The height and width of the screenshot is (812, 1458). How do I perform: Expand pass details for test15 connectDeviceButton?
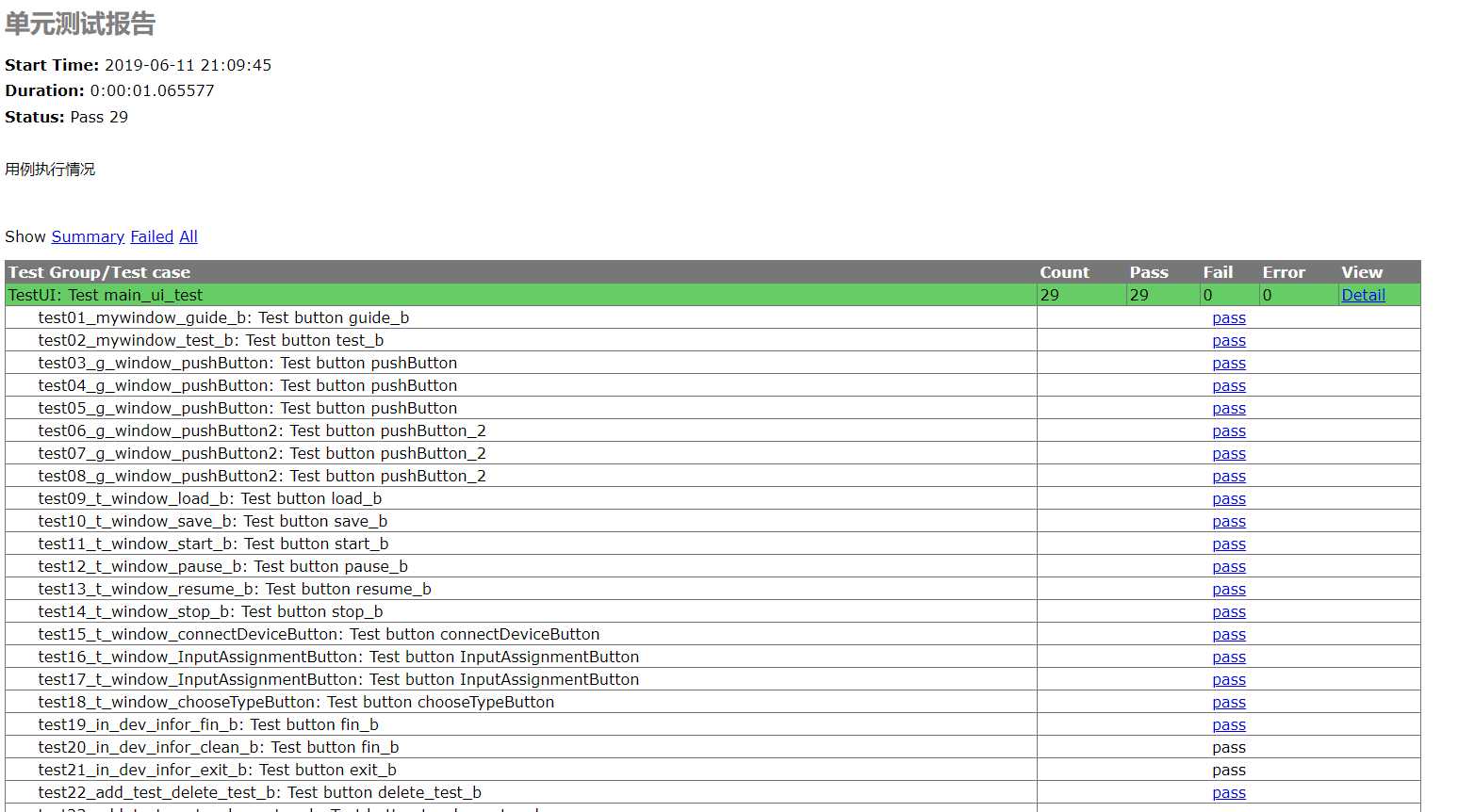point(1229,634)
